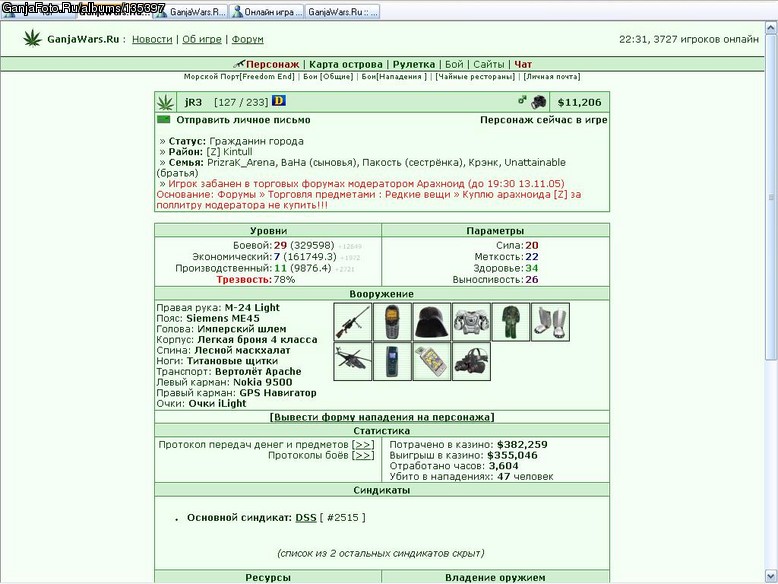Viewport: 778px width, 584px height.
Task: Open the DSS syndicate link
Action: (x=306, y=518)
